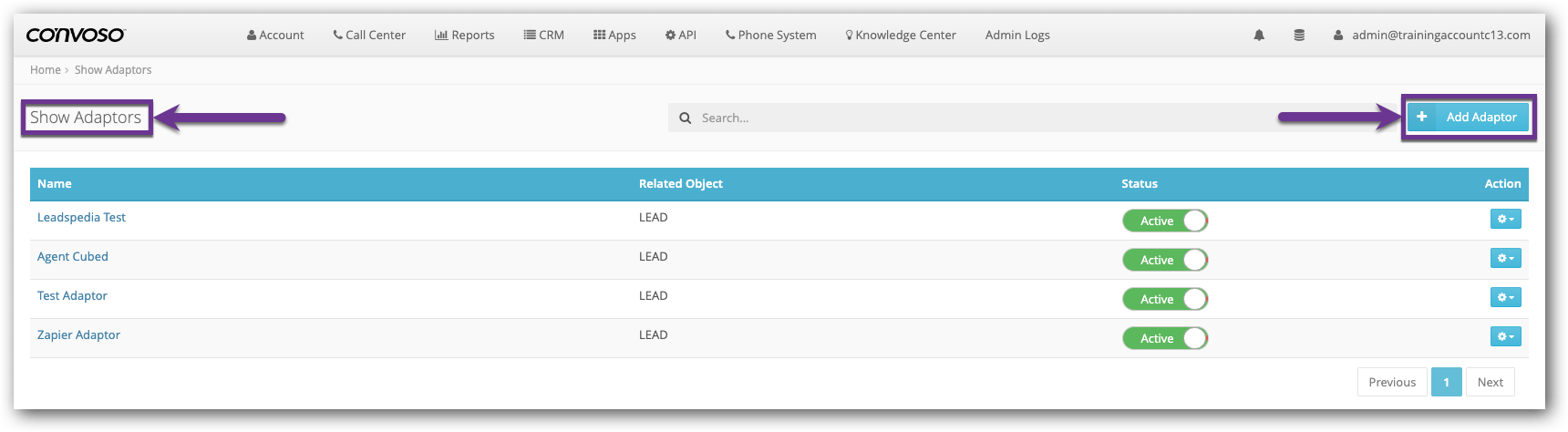Viewport: 1568px width, 432px height.
Task: Click the search magnifier icon
Action: (x=685, y=118)
